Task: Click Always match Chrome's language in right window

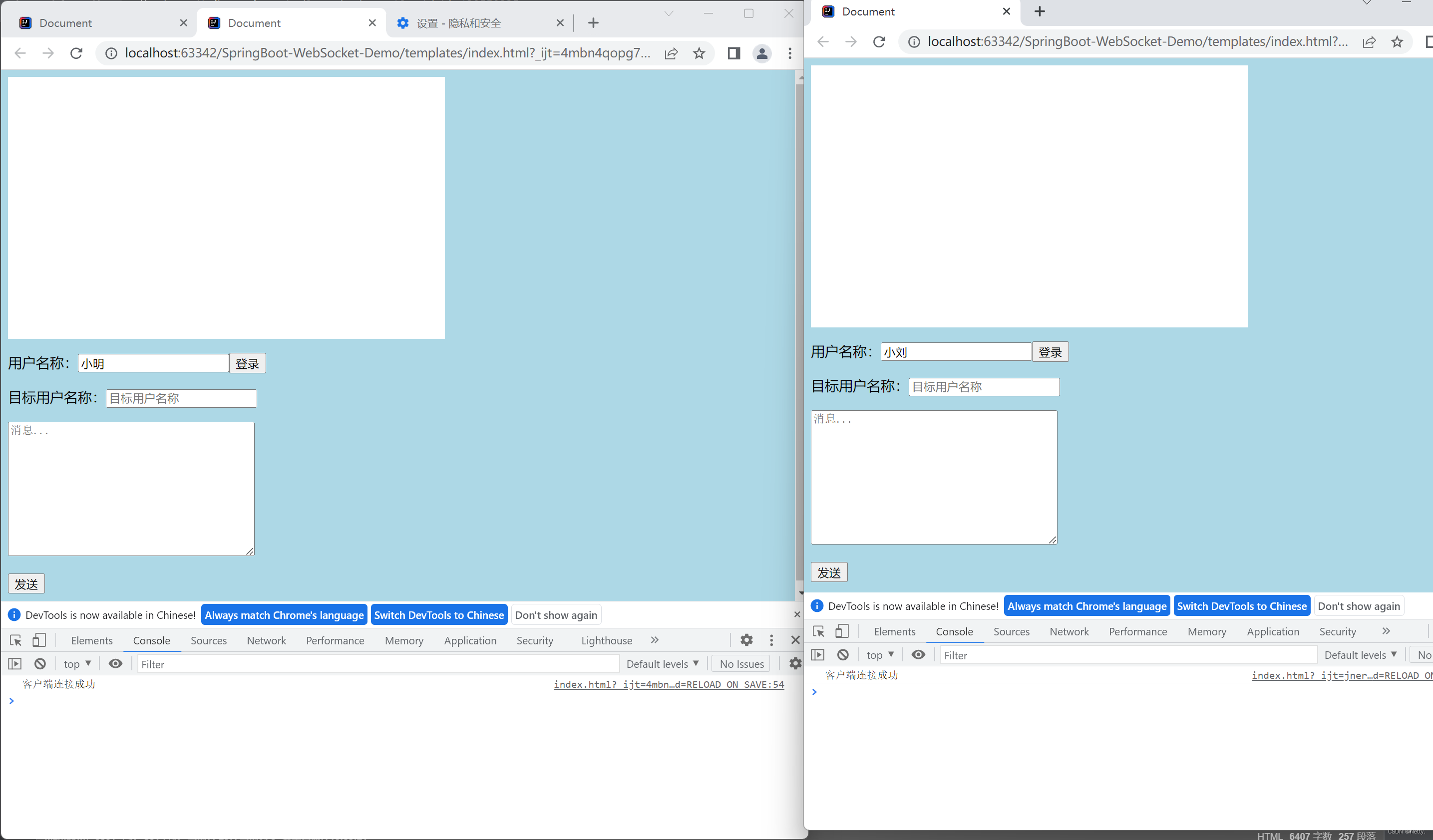Action: click(x=1086, y=606)
